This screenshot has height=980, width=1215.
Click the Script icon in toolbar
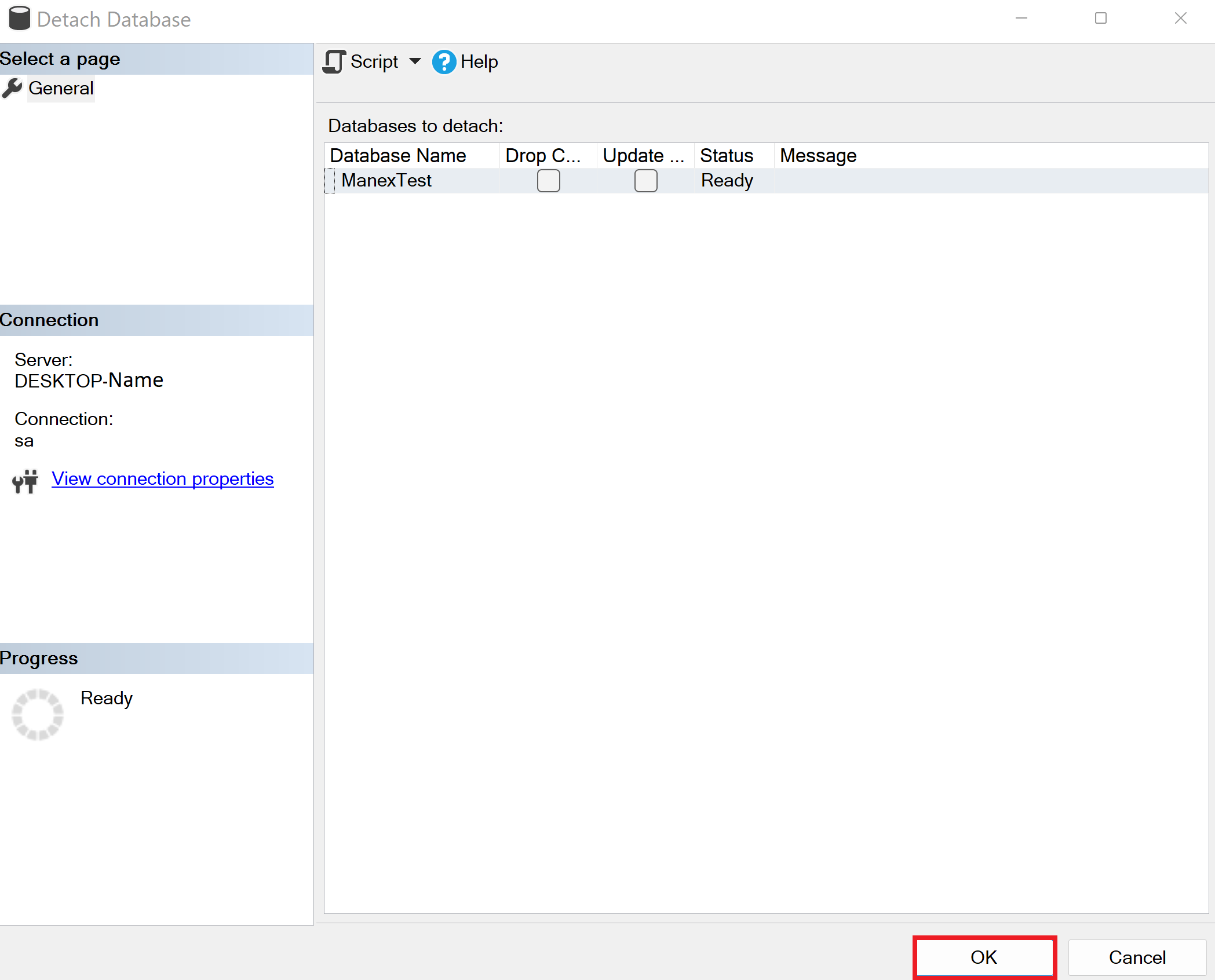pos(334,61)
